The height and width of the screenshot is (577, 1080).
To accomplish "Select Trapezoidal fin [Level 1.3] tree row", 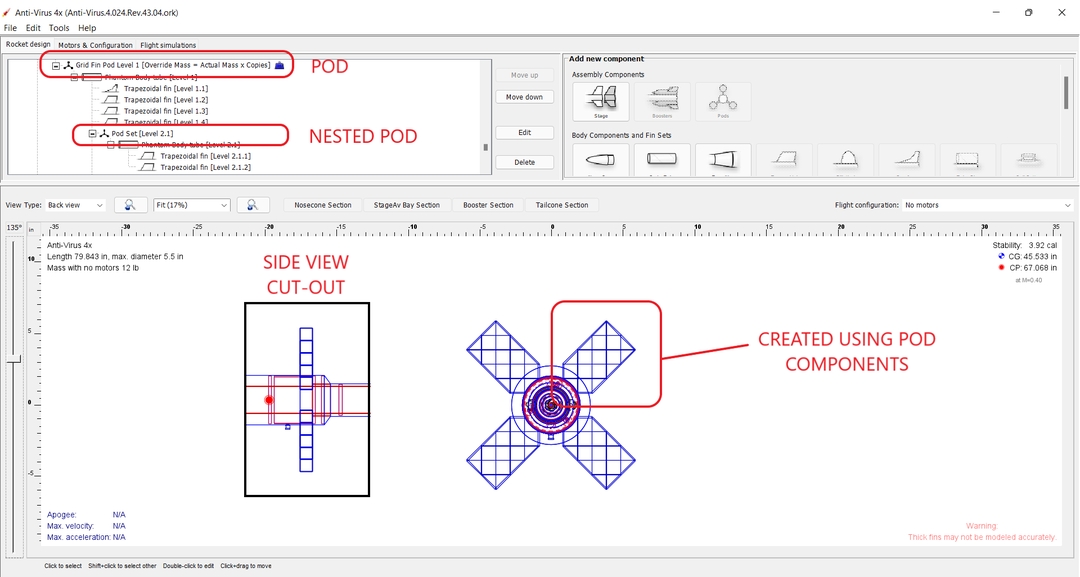I will coord(165,111).
